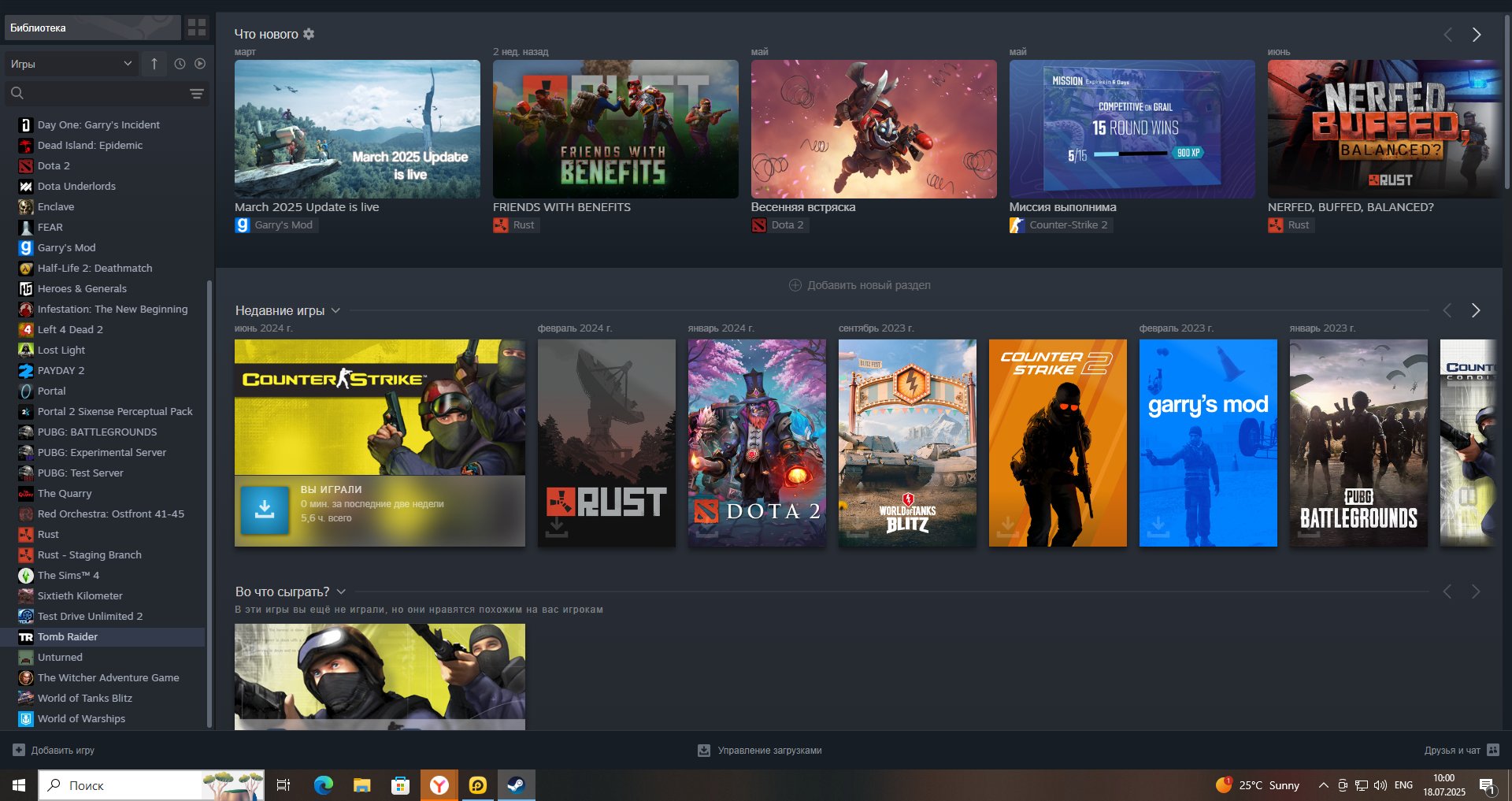Select Tomb Raider in library list
1512x801 pixels.
click(104, 636)
